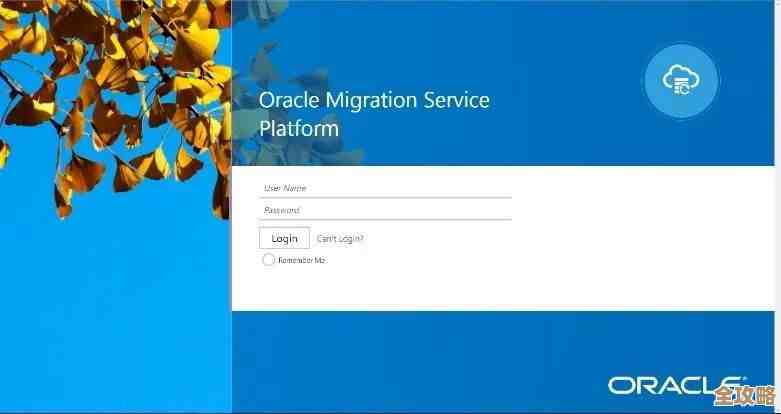This screenshot has width=781, height=414.
Task: Click the Oracle logo
Action: point(665,385)
